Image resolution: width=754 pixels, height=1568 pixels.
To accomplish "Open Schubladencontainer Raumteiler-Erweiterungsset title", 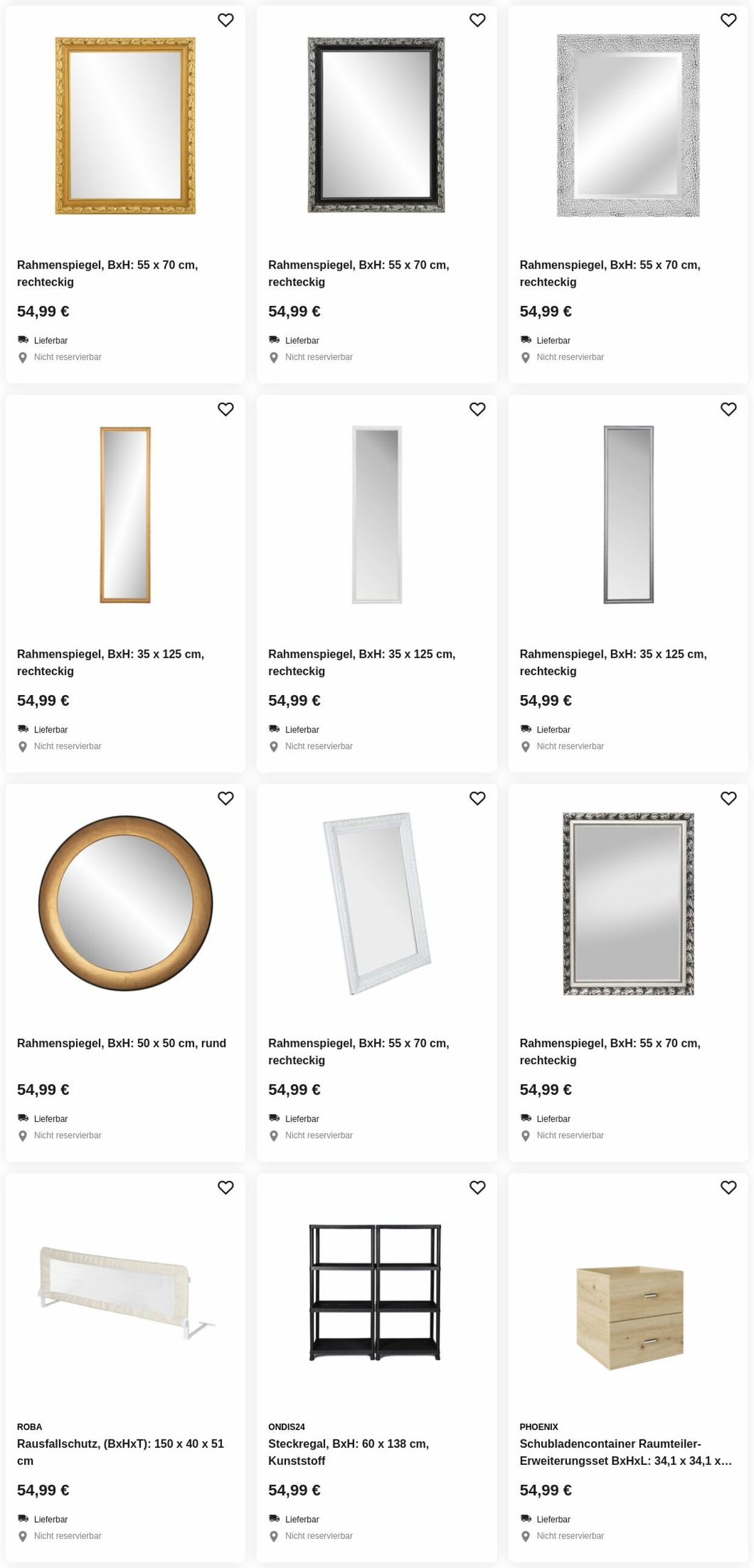I will (x=625, y=1452).
